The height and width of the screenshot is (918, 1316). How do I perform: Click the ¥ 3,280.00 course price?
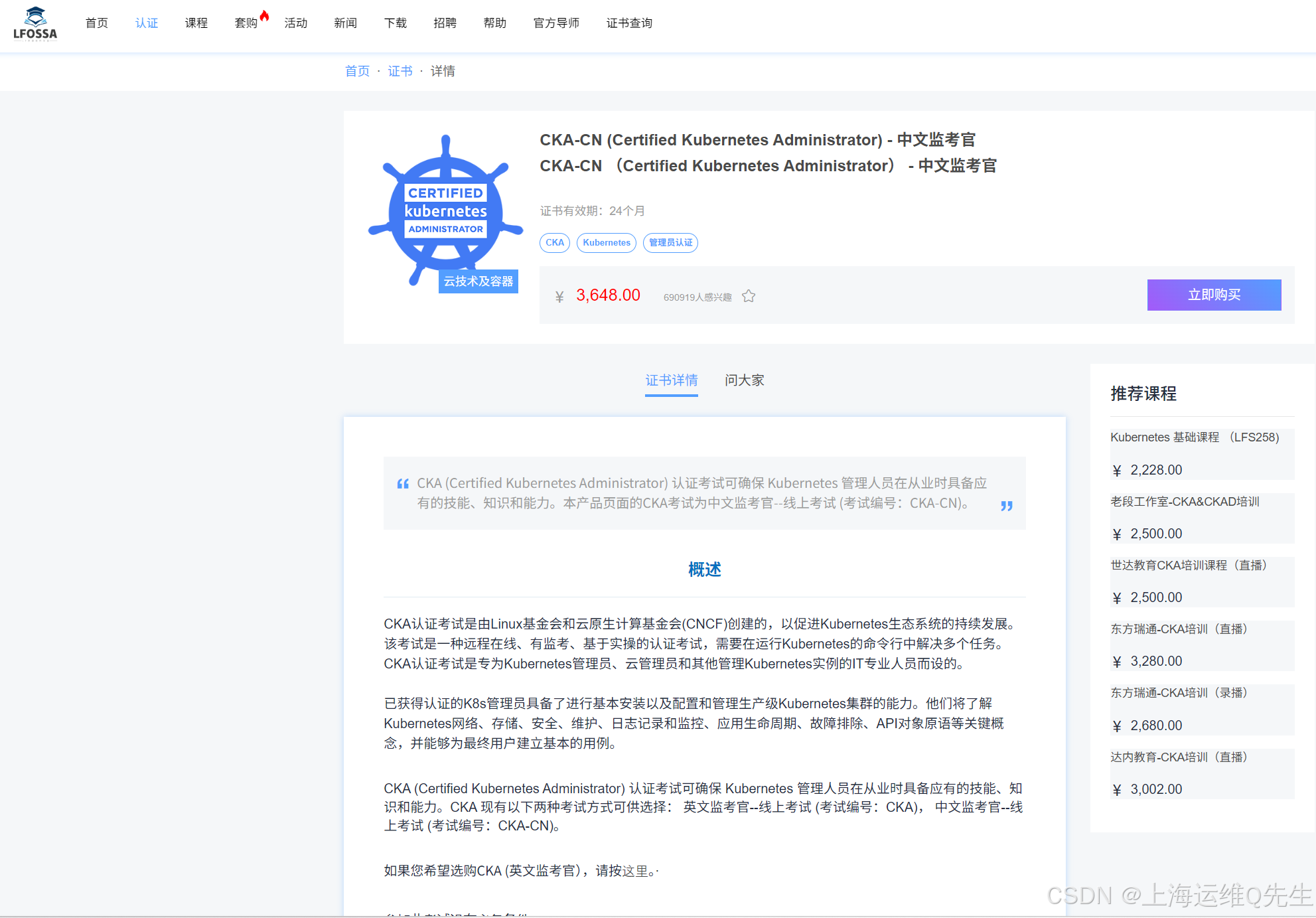(1147, 661)
